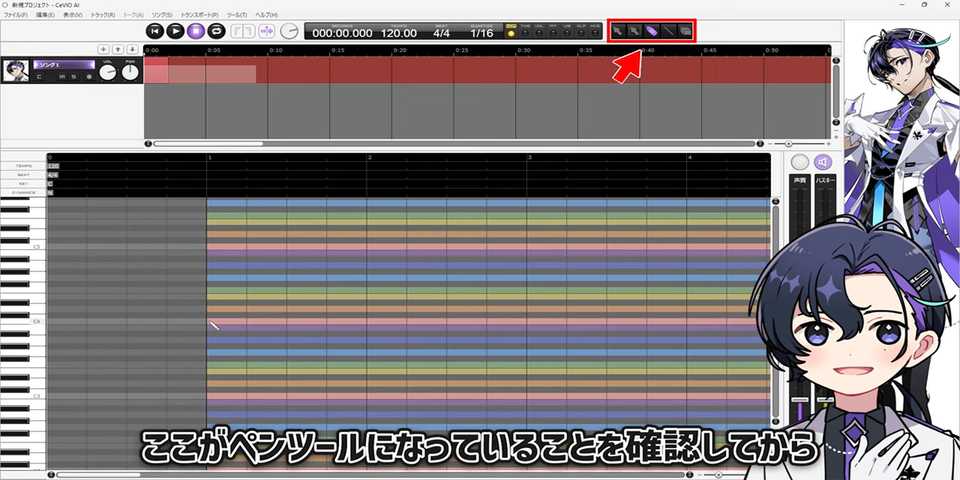Toggle the HUS parameter button
Viewport: 960px width, 480px height.
[594, 31]
